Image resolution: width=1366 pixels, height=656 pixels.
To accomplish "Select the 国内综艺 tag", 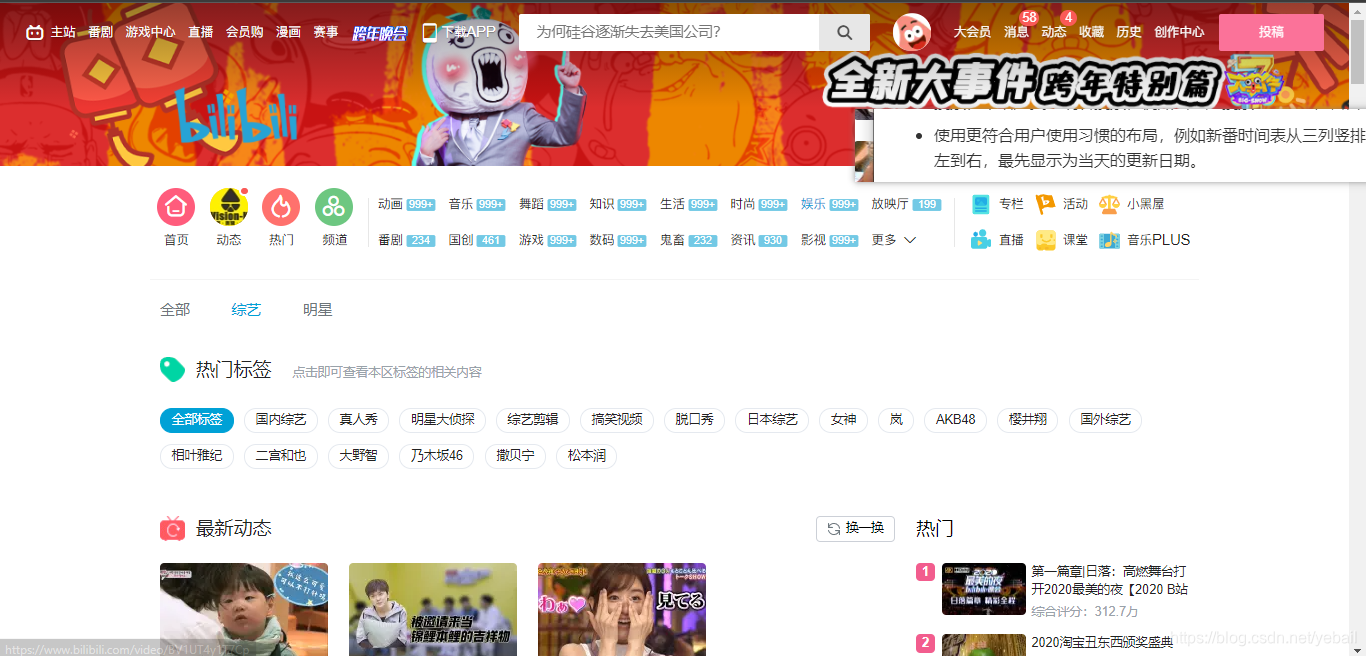I will point(281,420).
